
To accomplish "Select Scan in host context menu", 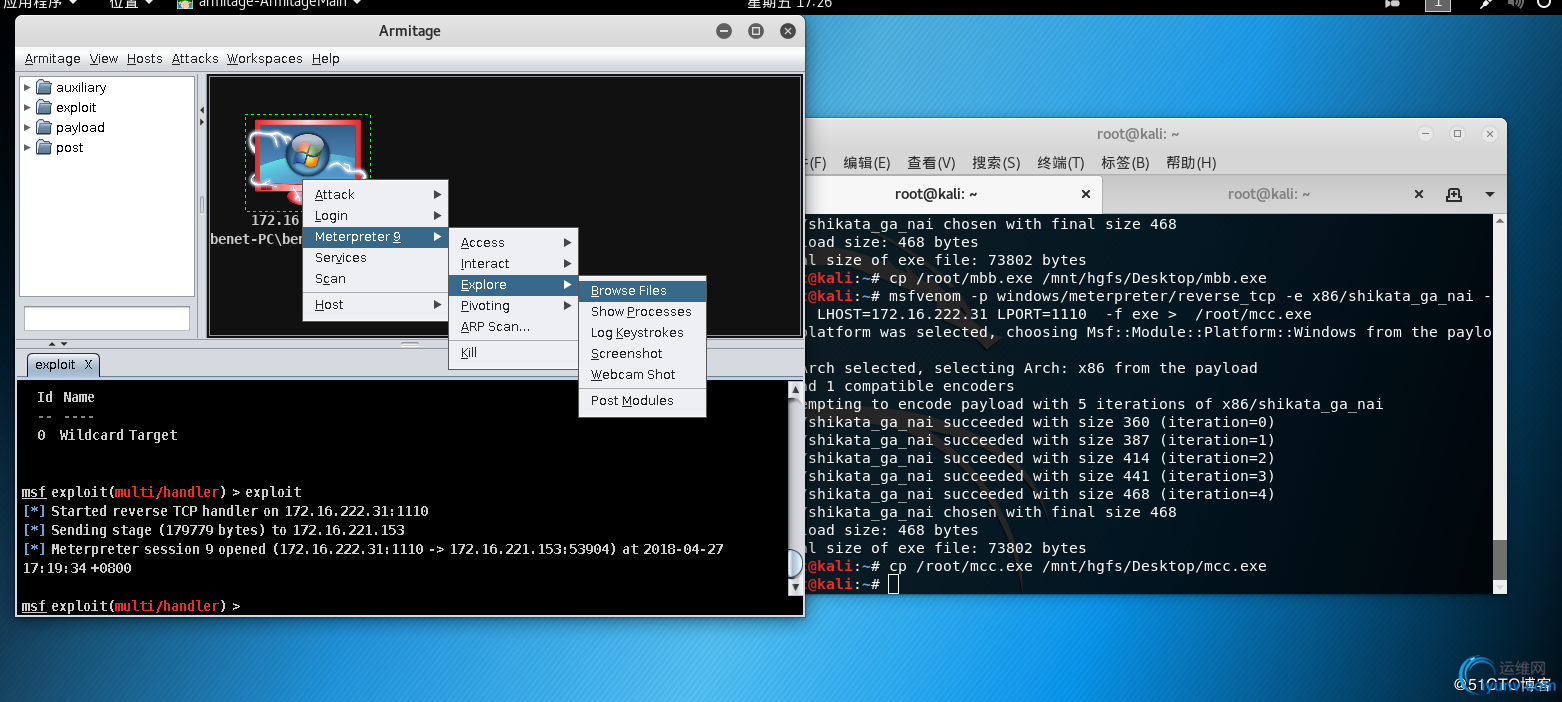I will pyautogui.click(x=375, y=278).
